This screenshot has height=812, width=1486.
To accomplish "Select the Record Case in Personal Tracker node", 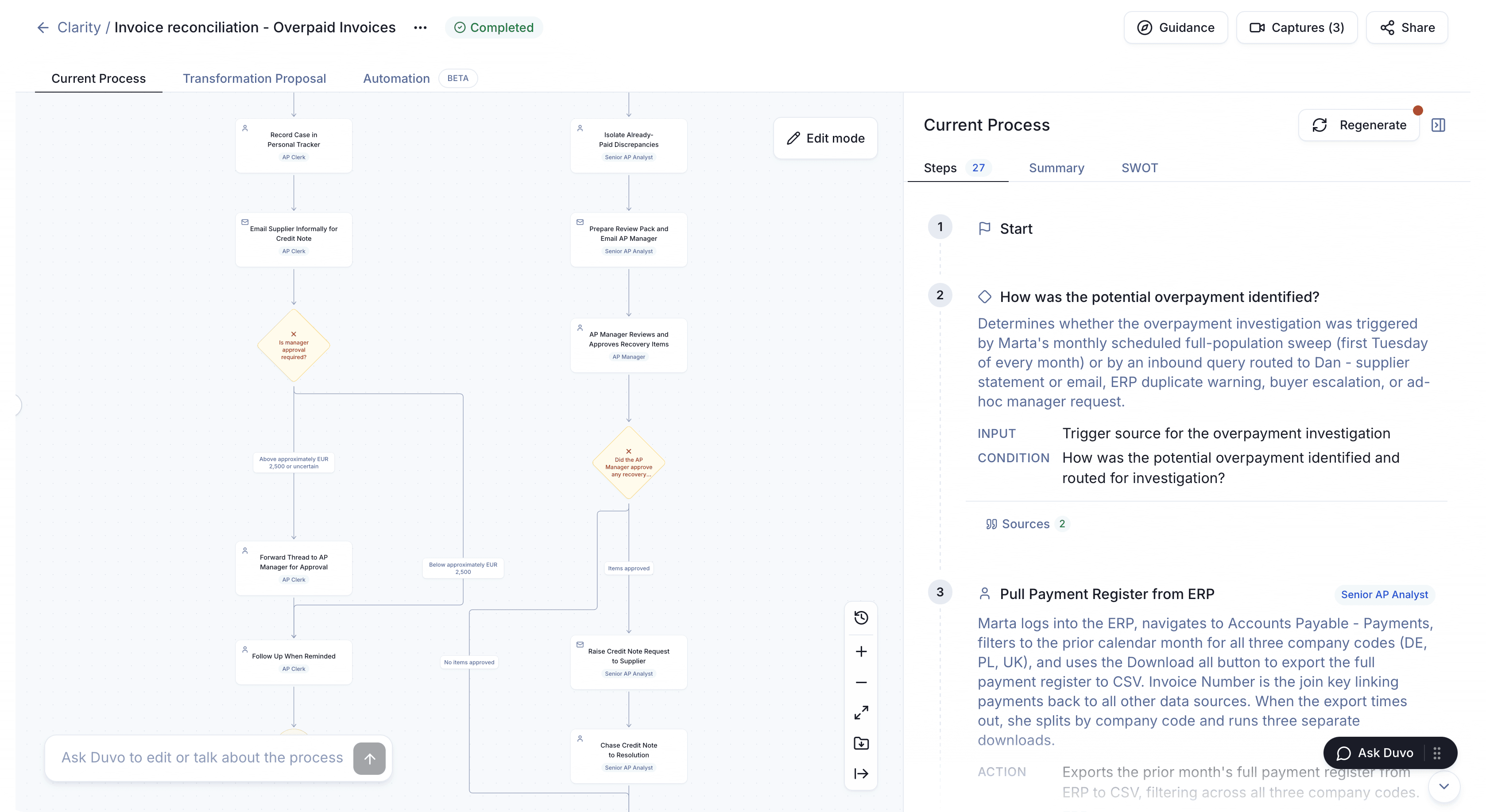I will (x=294, y=146).
